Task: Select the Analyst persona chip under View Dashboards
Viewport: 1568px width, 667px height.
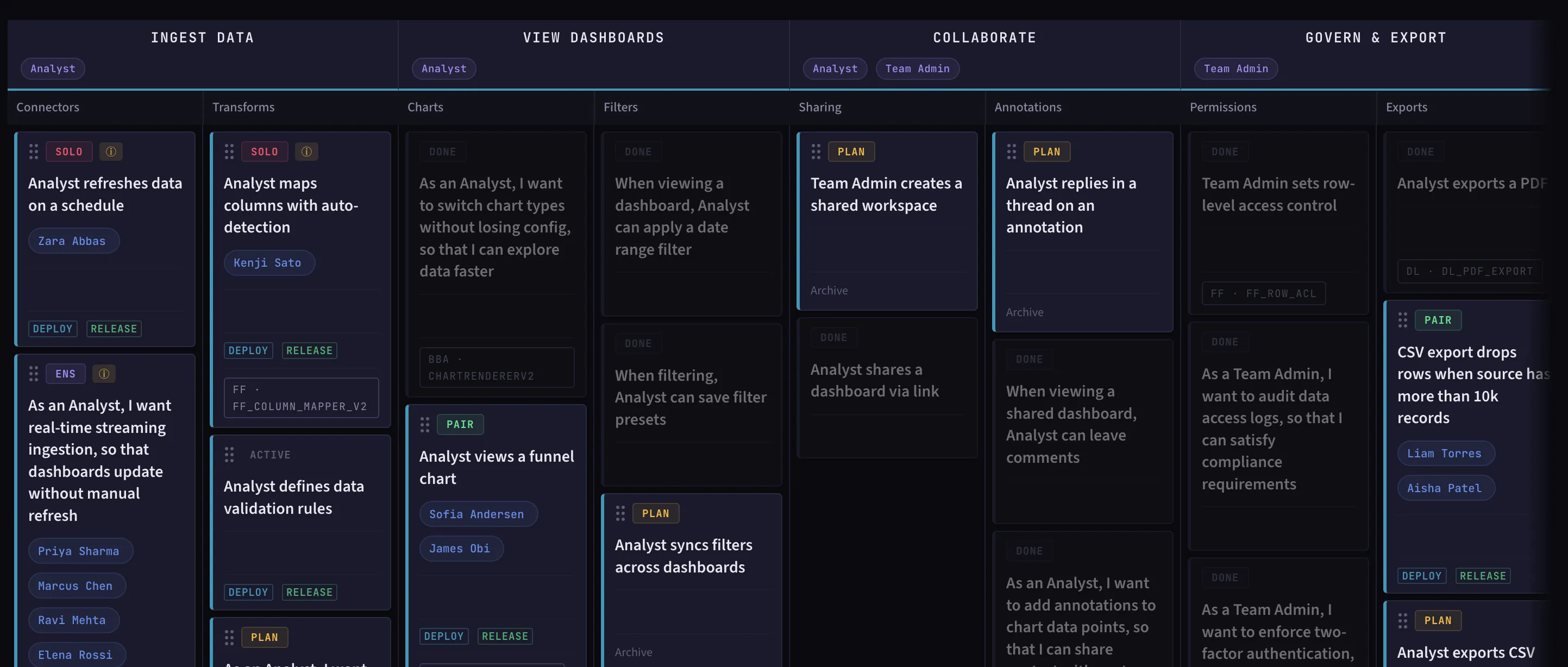Action: coord(444,69)
